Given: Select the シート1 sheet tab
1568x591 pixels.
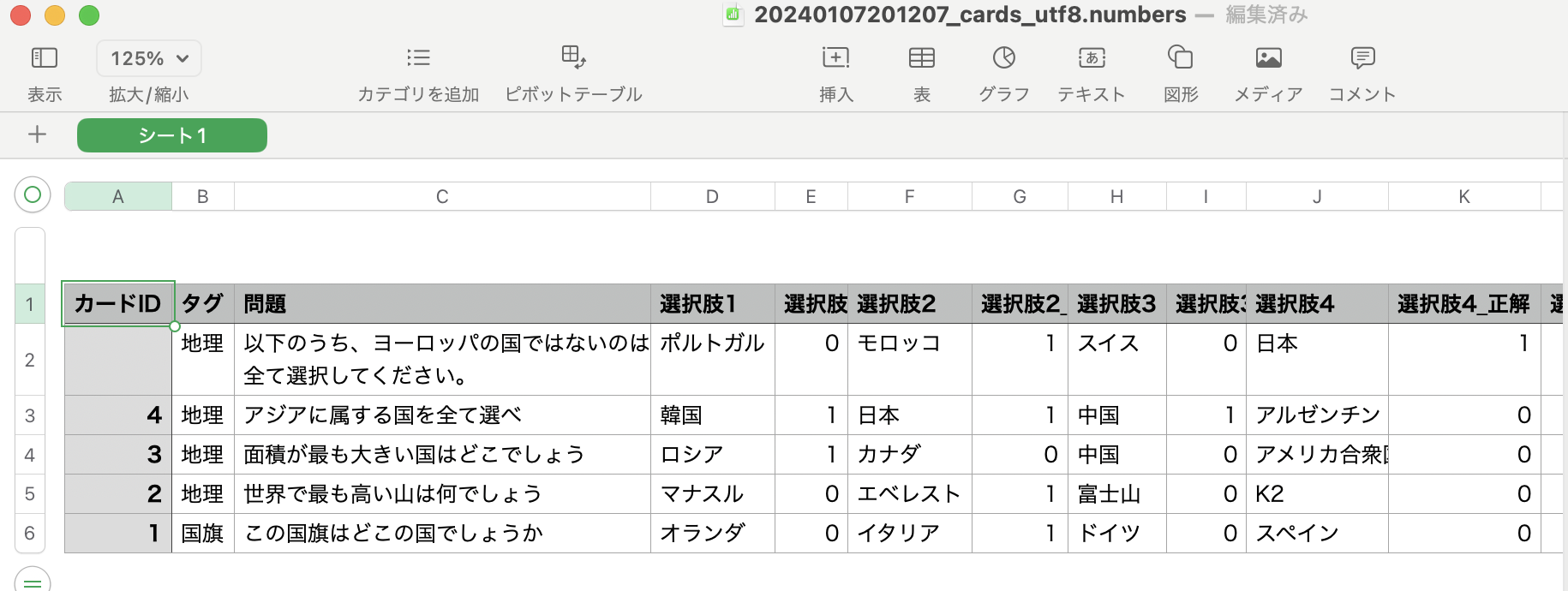Looking at the screenshot, I should [172, 135].
